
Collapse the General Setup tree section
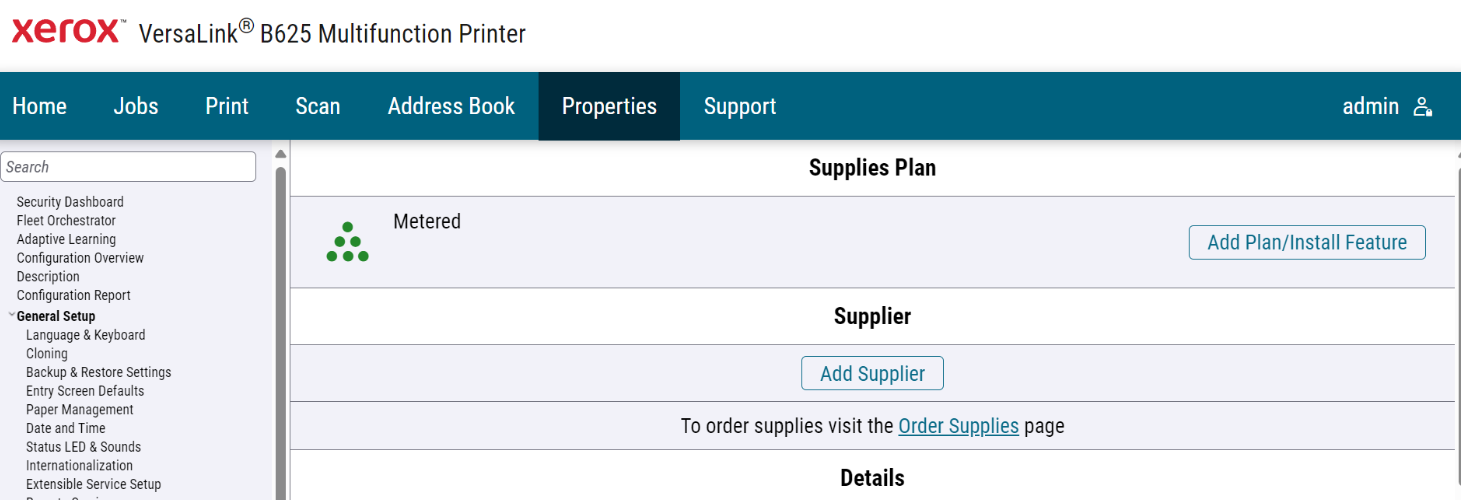coord(11,316)
